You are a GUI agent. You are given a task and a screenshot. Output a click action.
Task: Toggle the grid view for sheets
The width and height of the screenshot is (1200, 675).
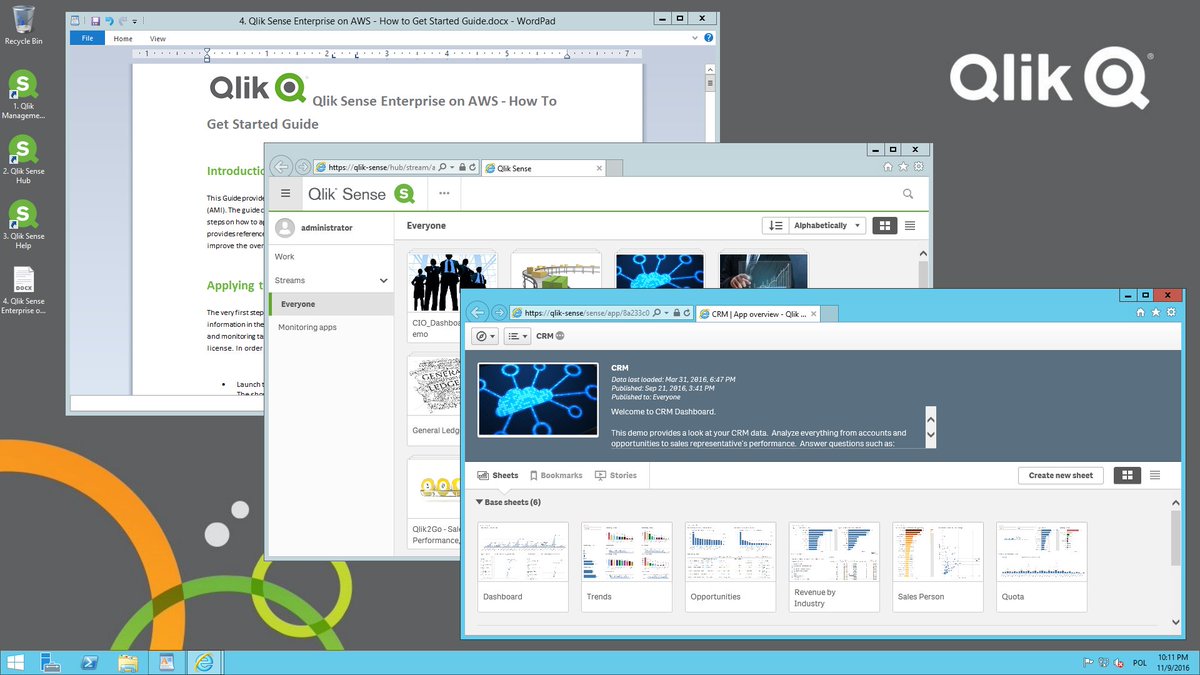tap(1127, 475)
